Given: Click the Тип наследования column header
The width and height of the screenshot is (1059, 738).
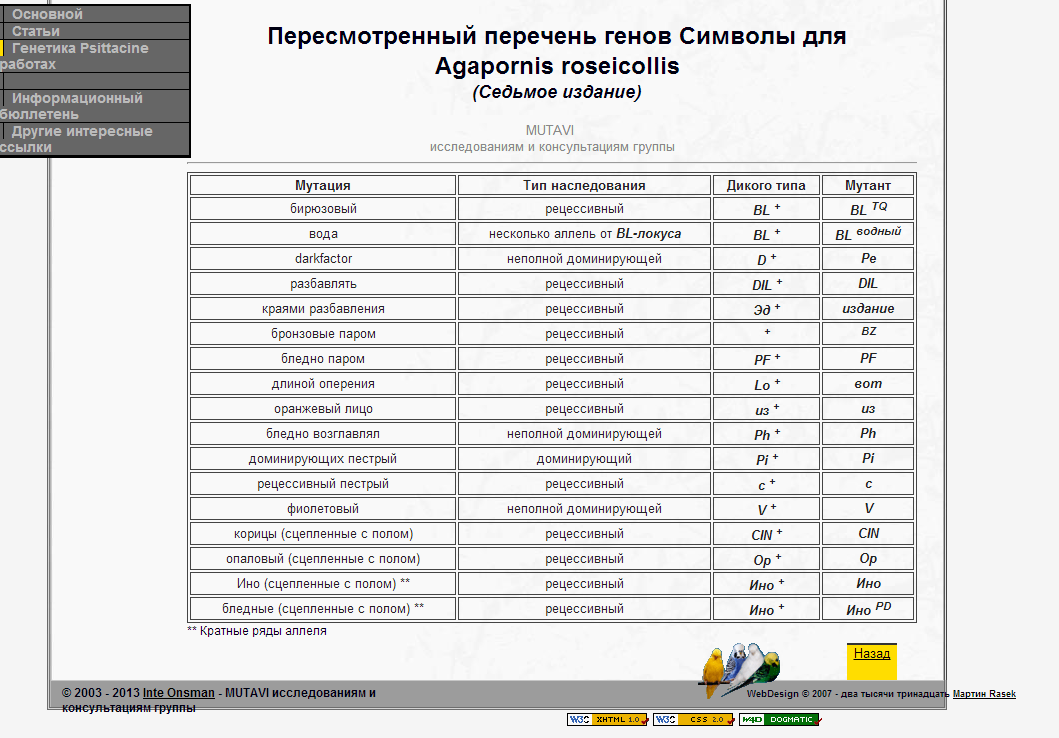Looking at the screenshot, I should click(x=584, y=185).
